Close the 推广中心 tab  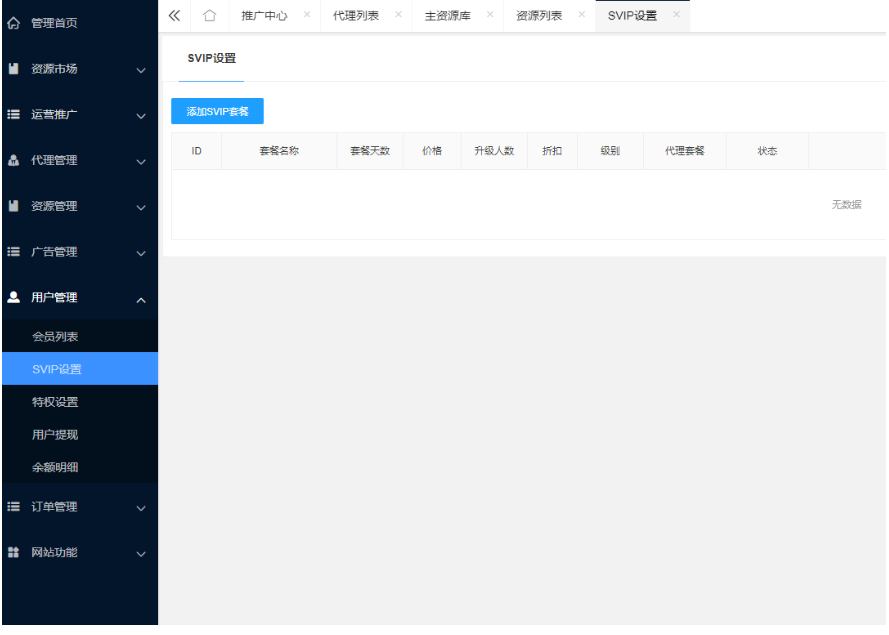point(306,15)
